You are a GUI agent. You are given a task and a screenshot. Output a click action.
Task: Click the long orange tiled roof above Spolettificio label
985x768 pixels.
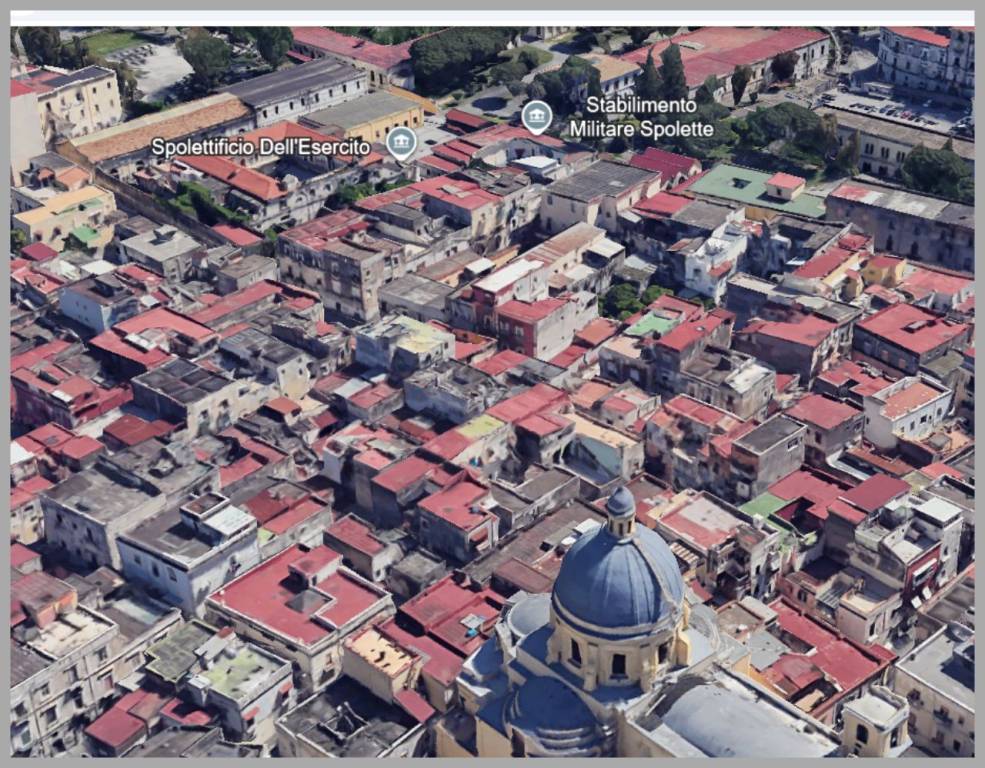160,127
